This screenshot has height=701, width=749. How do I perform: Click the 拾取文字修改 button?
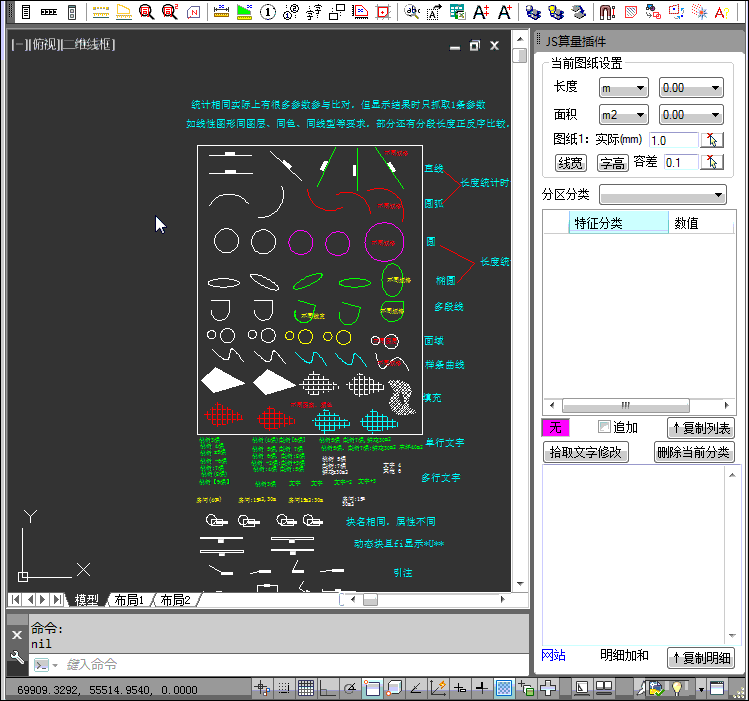click(587, 452)
